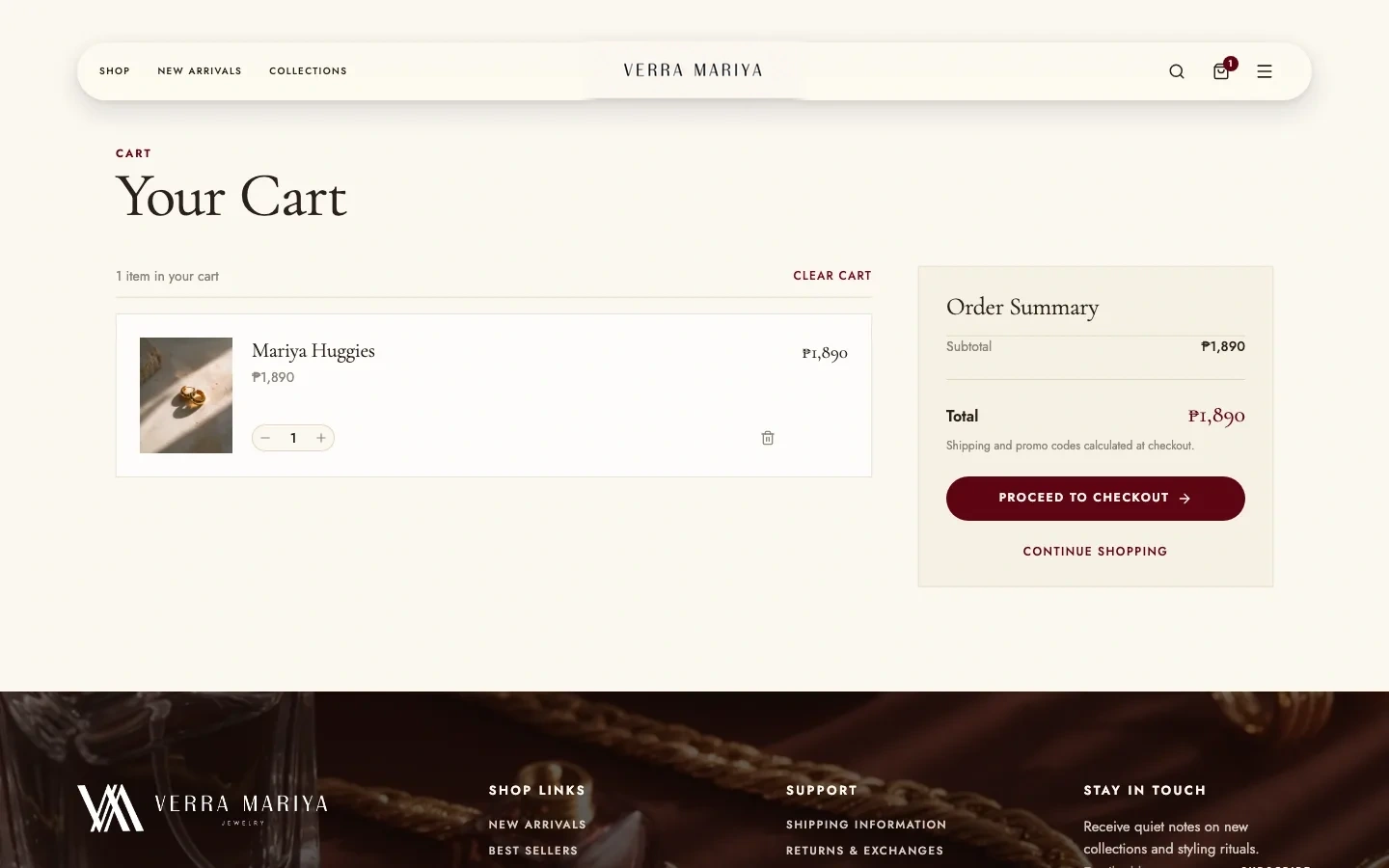The height and width of the screenshot is (868, 1389).
Task: Click the Shop Links footer heading
Action: click(x=537, y=790)
